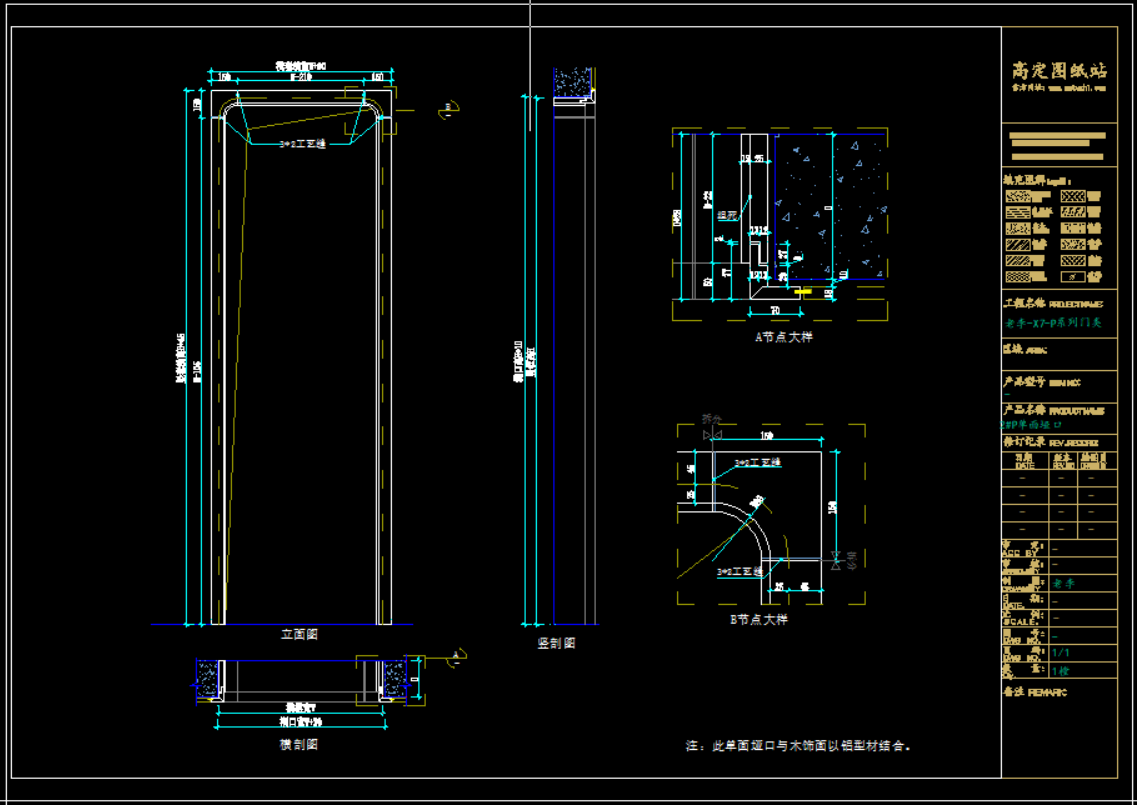Click the section arrow symbol beside the cross-section plan
Viewport: 1137px width, 805px height.
click(455, 658)
